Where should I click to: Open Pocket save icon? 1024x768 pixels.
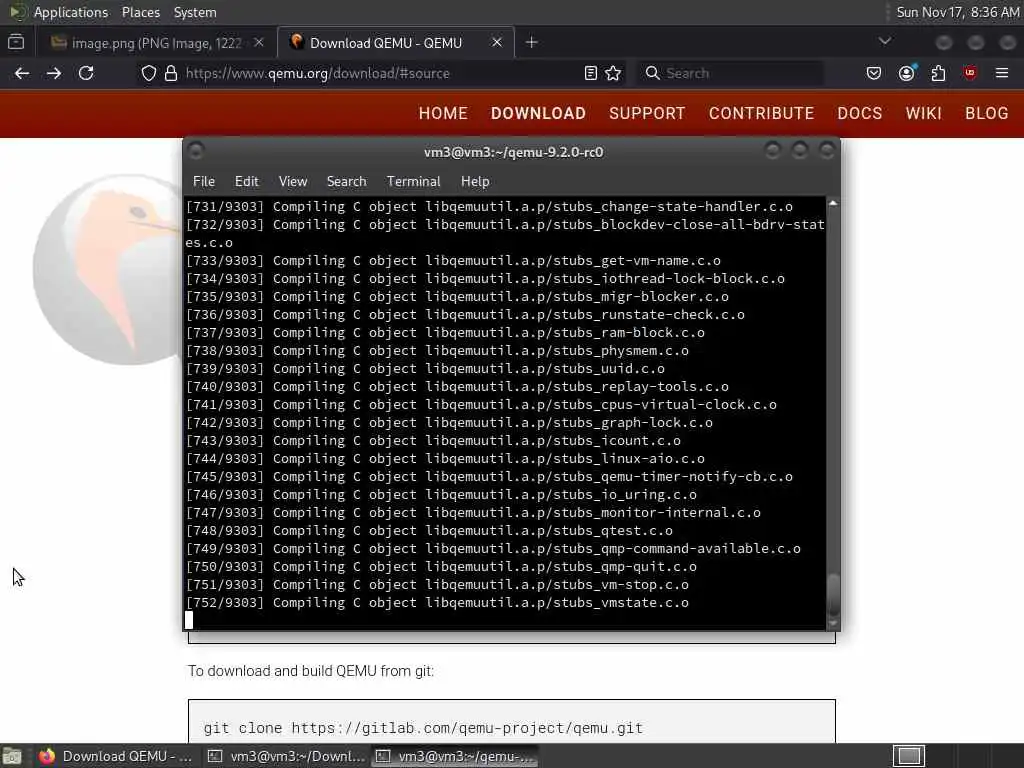[874, 73]
